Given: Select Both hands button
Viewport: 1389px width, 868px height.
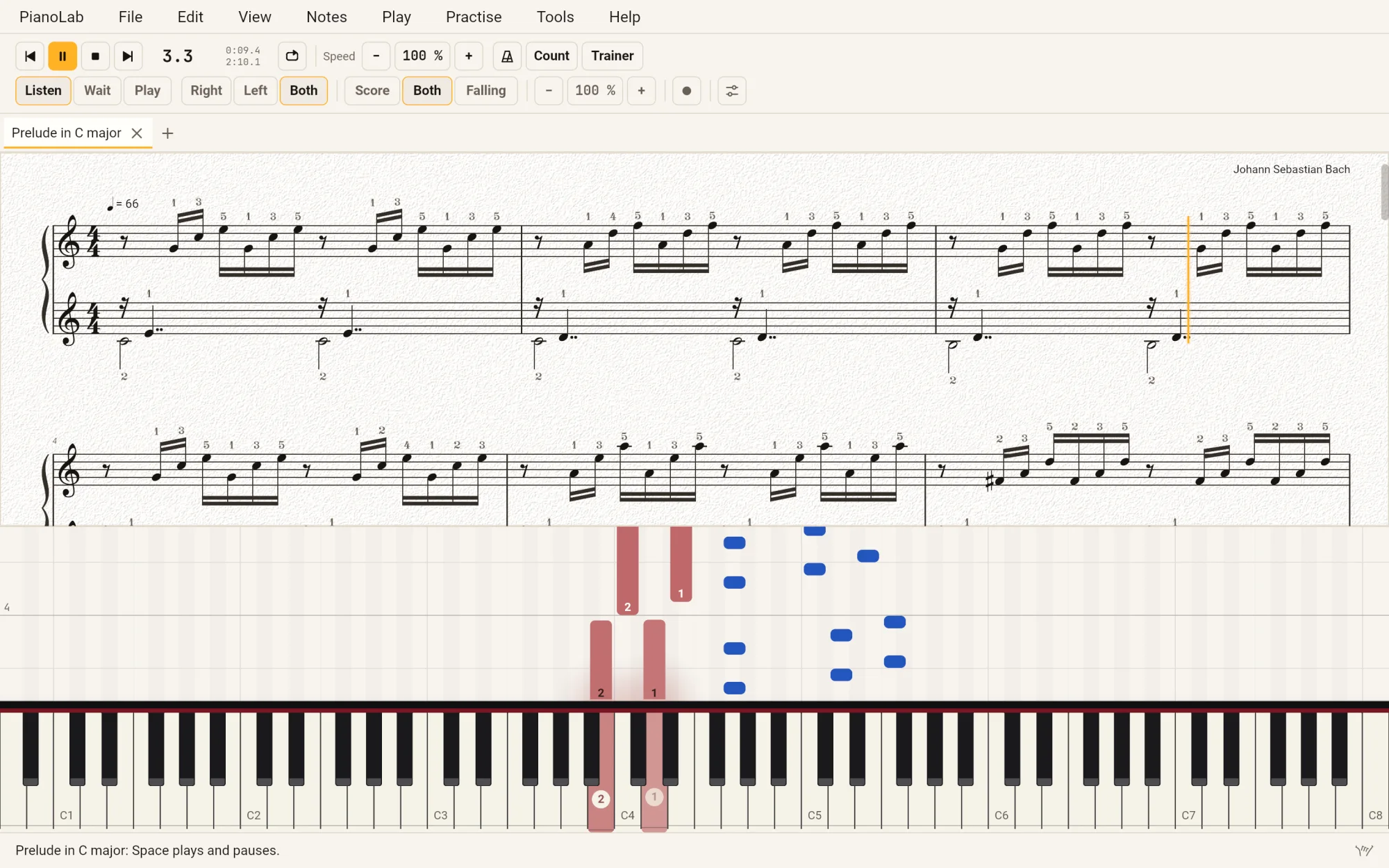Looking at the screenshot, I should (x=303, y=91).
